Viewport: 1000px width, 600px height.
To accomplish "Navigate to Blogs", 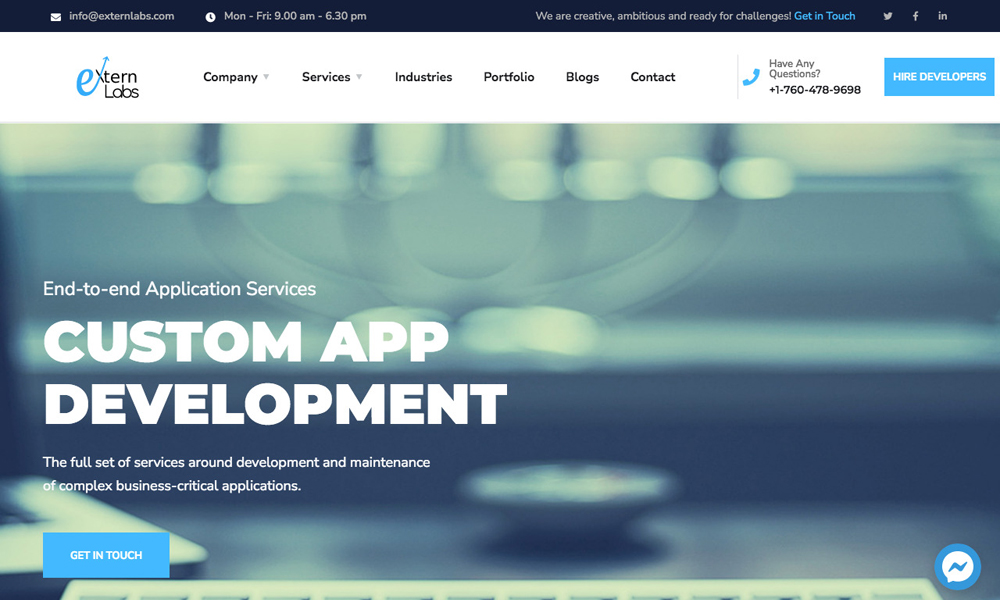I will click(582, 77).
